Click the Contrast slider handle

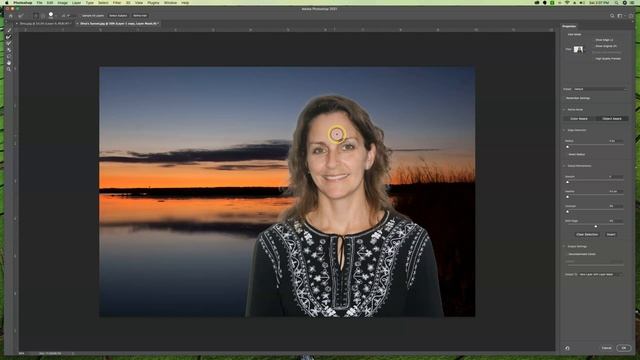pyautogui.click(x=567, y=211)
